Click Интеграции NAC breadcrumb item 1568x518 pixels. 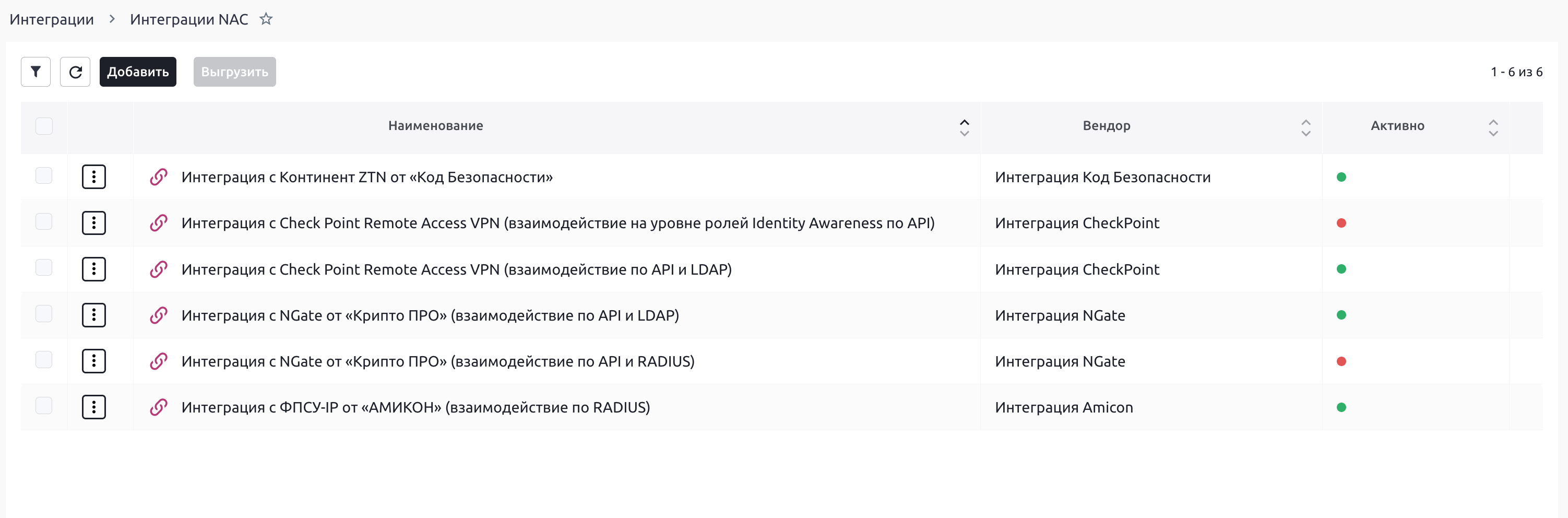point(189,19)
